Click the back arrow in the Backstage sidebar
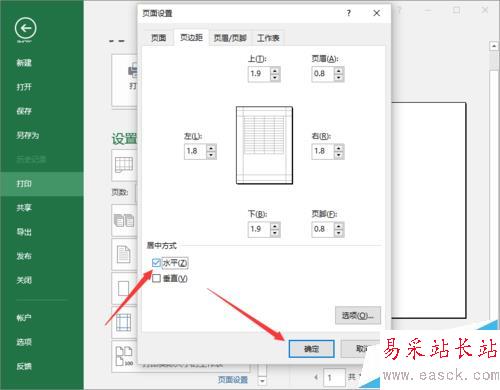Screen dimensions: 500x390 pyautogui.click(x=26, y=29)
